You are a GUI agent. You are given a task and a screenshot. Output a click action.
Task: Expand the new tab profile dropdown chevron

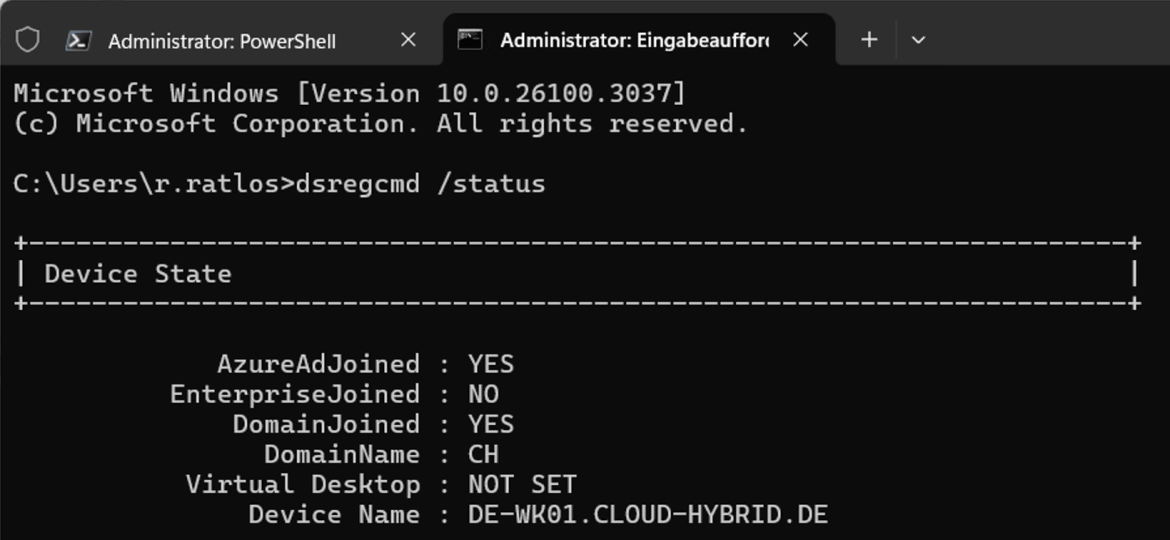point(919,40)
